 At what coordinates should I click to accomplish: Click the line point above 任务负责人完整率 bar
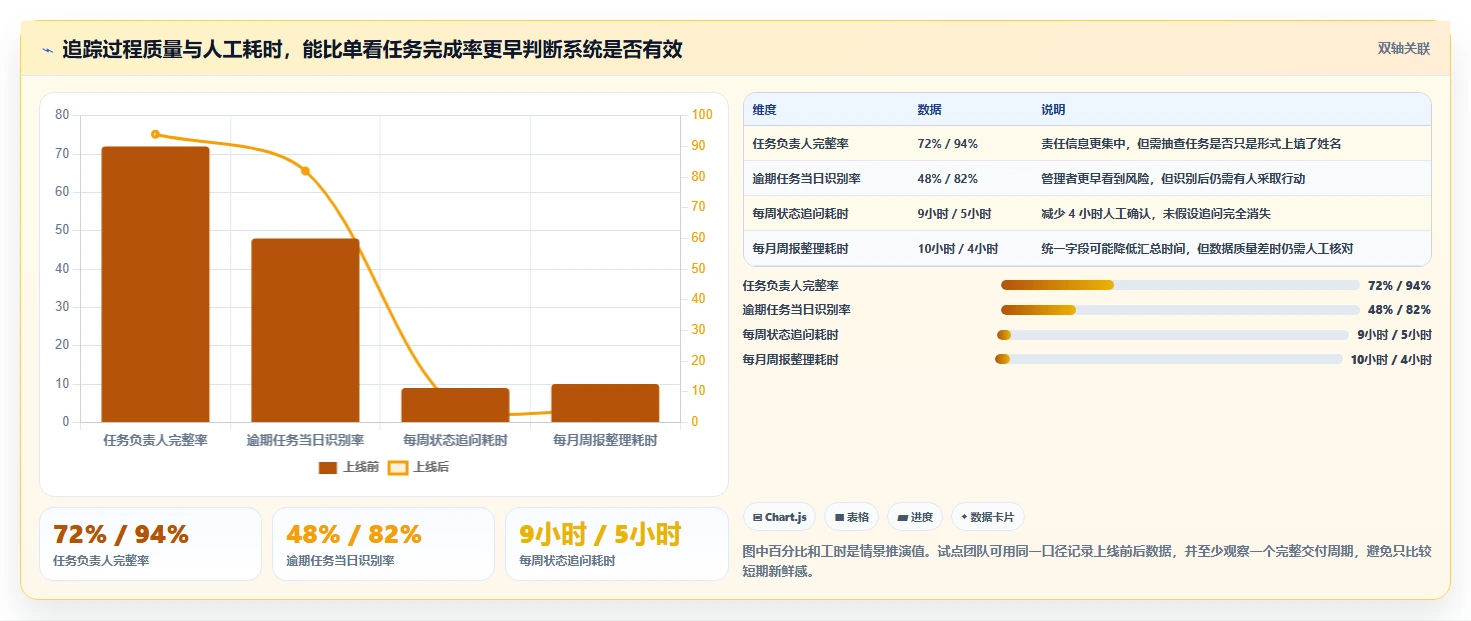(155, 134)
